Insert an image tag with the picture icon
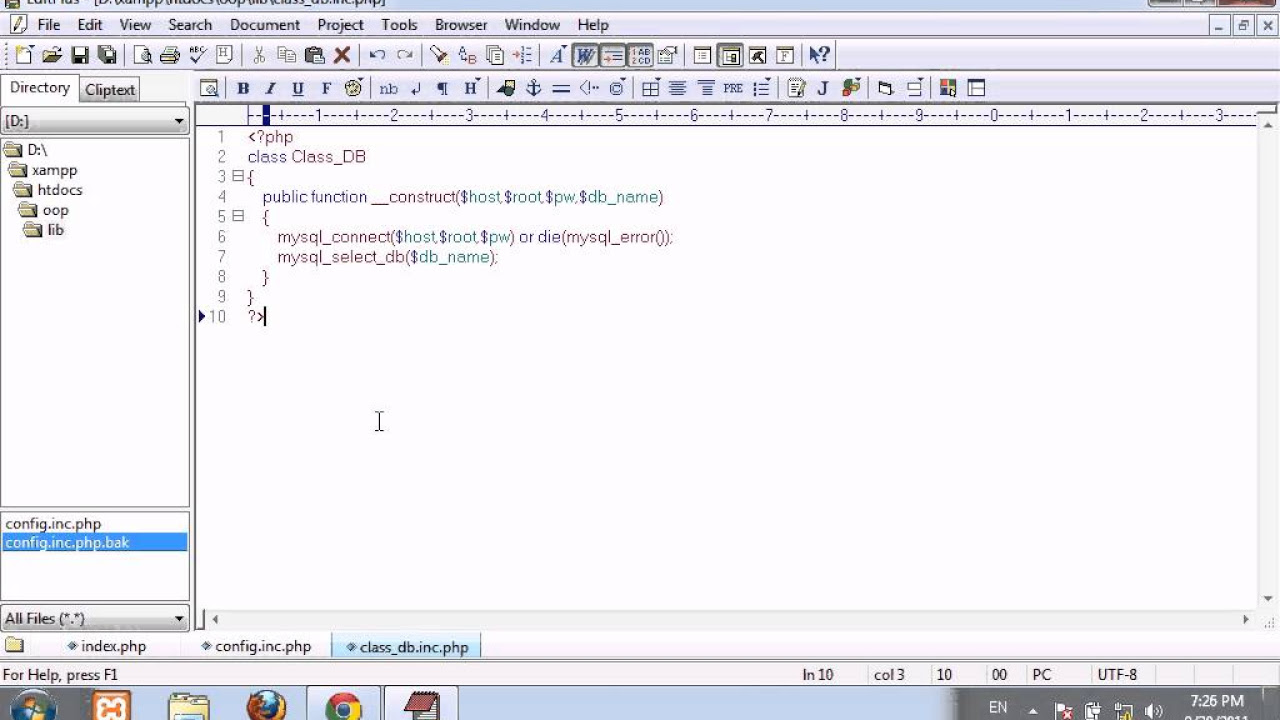 (506, 88)
